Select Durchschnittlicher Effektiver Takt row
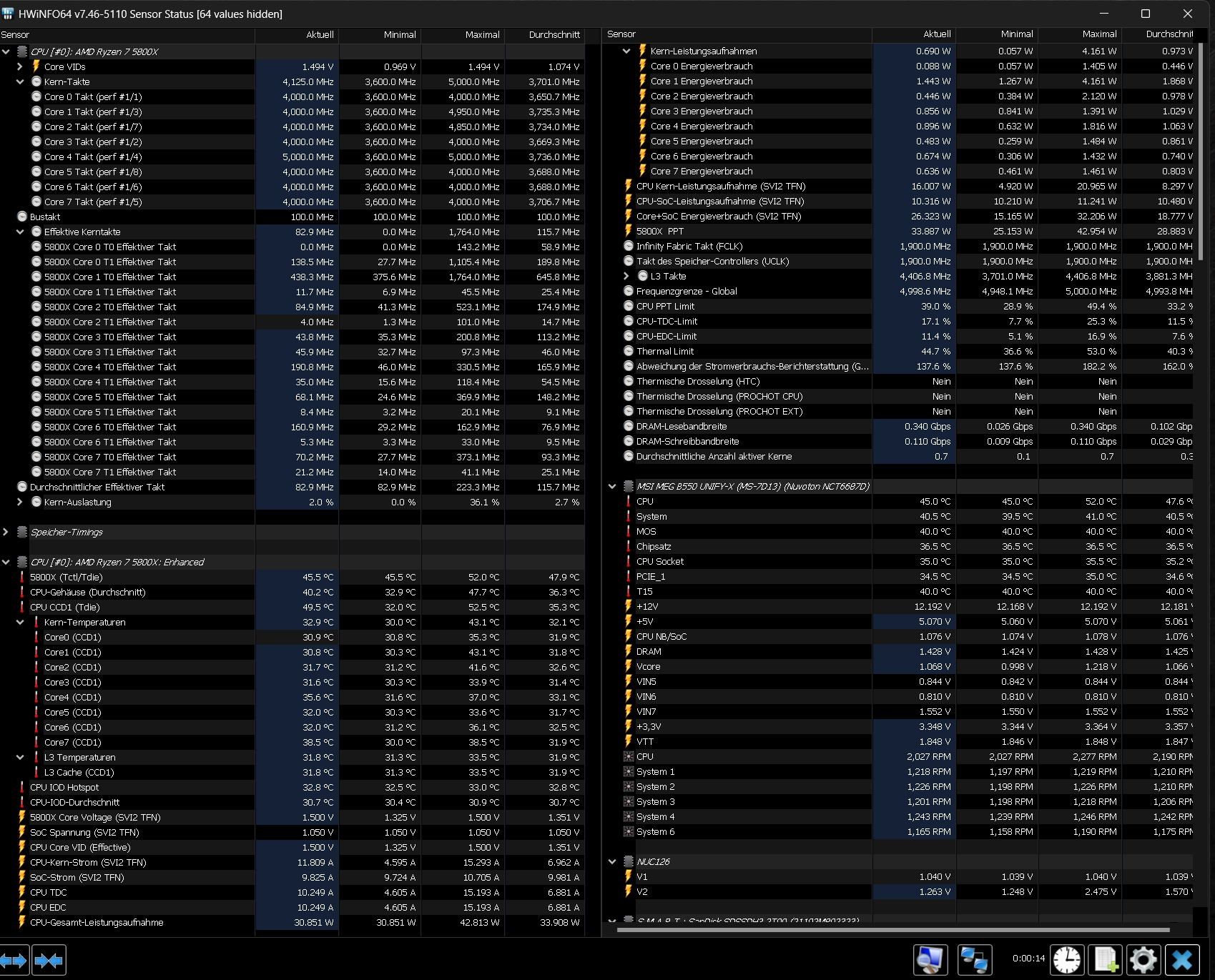Viewport: 1215px width, 980px height. (292, 487)
